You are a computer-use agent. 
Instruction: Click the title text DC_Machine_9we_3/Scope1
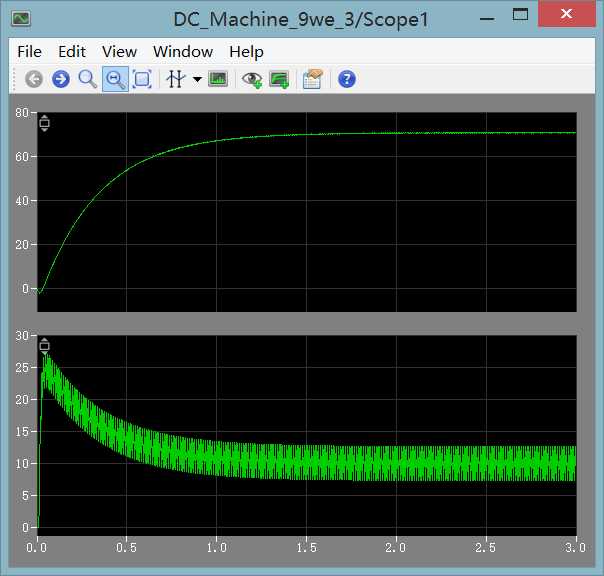[301, 19]
